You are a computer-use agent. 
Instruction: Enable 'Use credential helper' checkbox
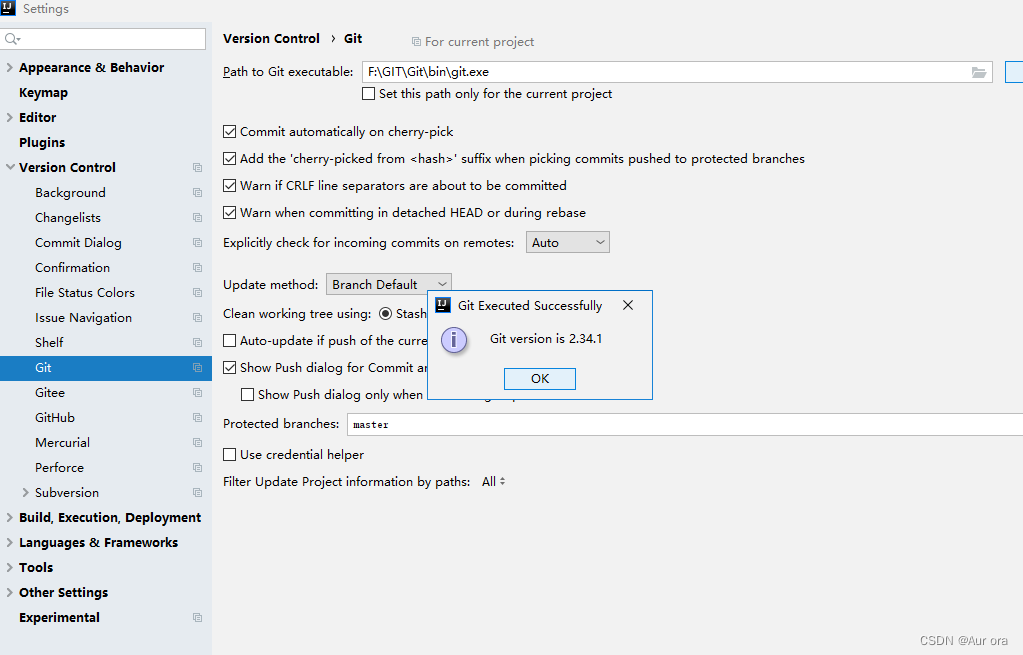tap(230, 455)
